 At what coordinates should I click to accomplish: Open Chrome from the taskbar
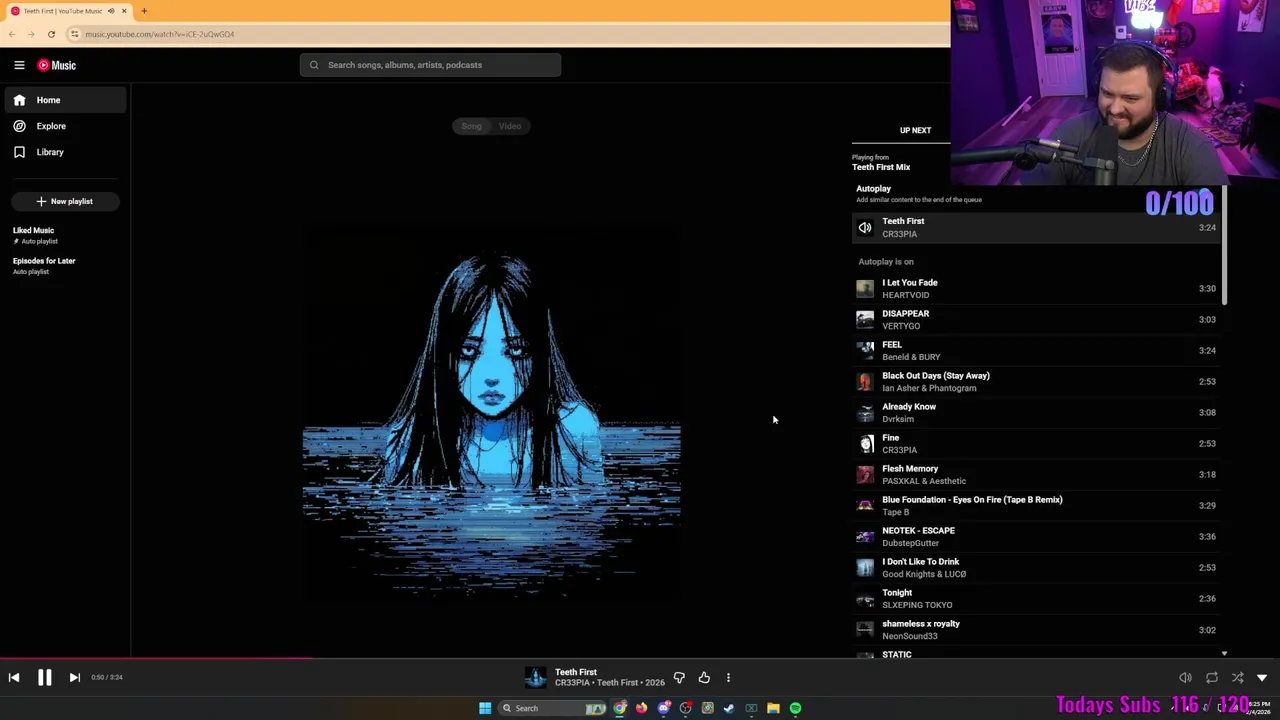tap(620, 708)
